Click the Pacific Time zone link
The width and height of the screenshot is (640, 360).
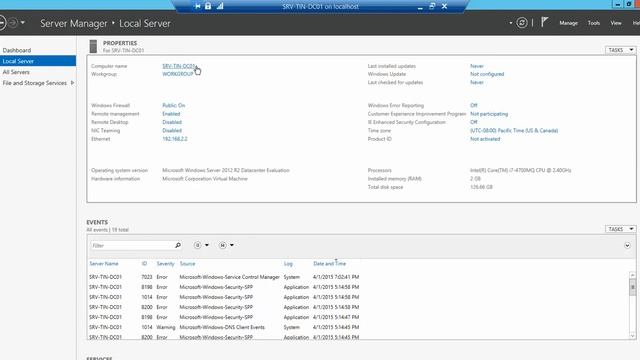coord(514,131)
